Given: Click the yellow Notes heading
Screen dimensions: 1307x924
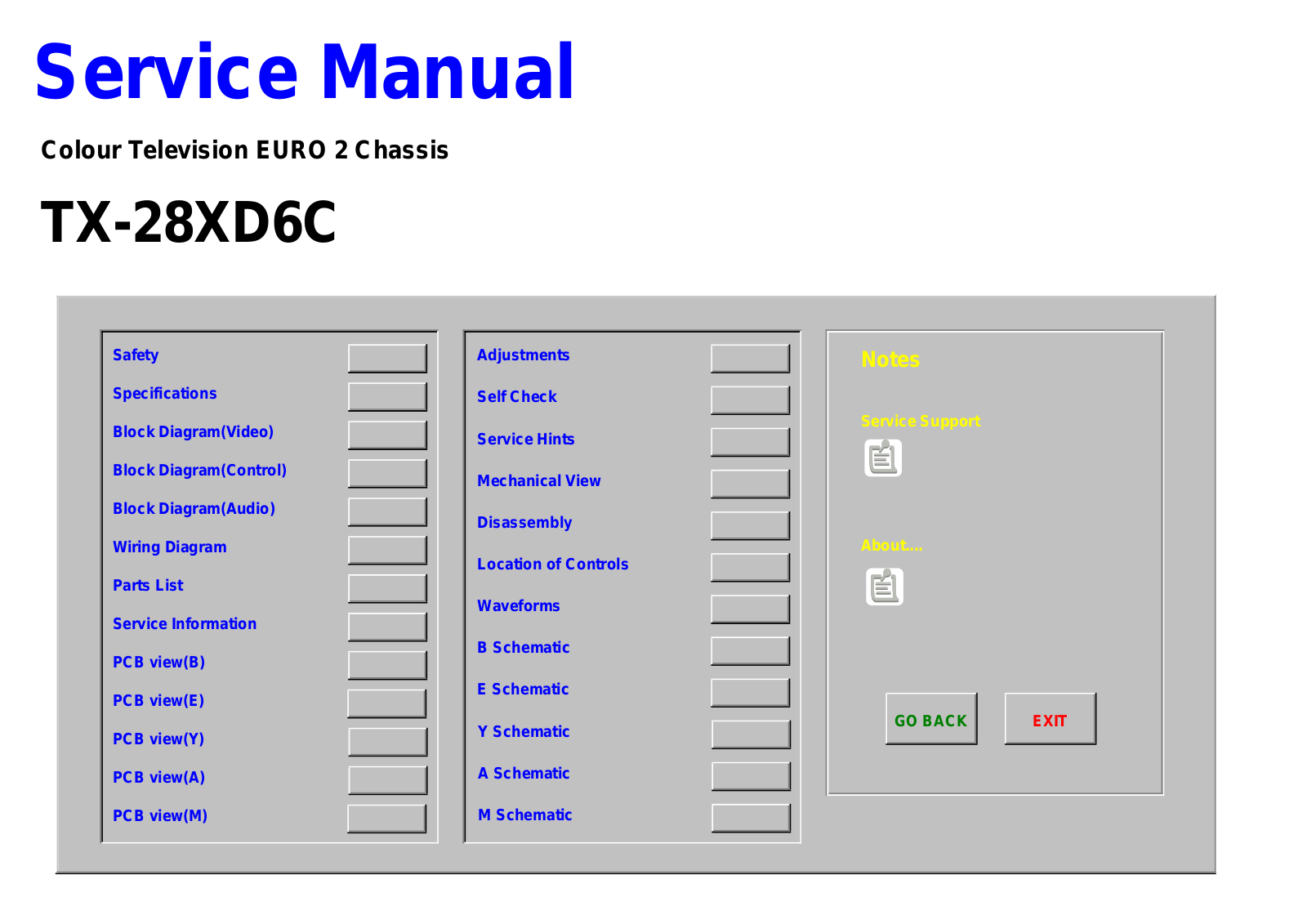Looking at the screenshot, I should (x=890, y=359).
